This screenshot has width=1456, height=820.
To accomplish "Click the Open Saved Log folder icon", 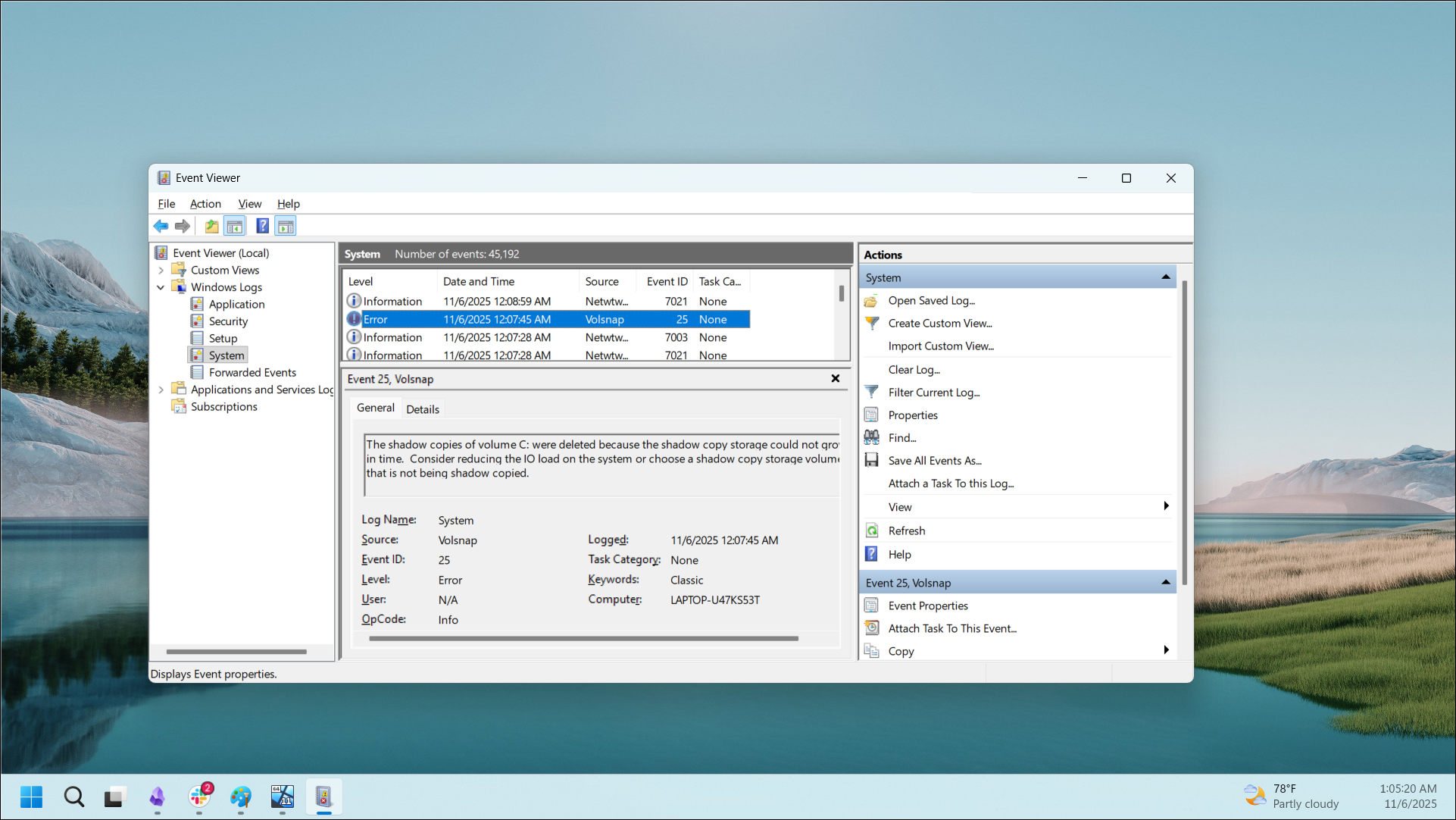I will pyautogui.click(x=872, y=301).
